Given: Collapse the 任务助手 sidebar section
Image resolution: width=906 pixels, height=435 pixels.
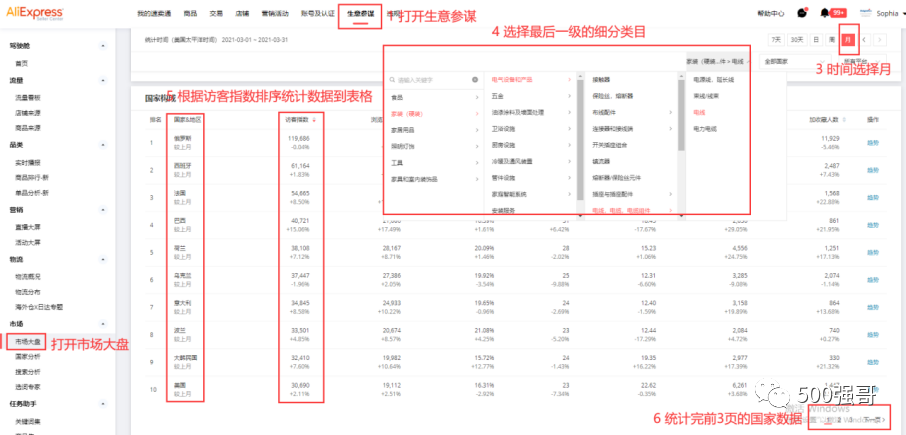Looking at the screenshot, I should tap(103, 404).
